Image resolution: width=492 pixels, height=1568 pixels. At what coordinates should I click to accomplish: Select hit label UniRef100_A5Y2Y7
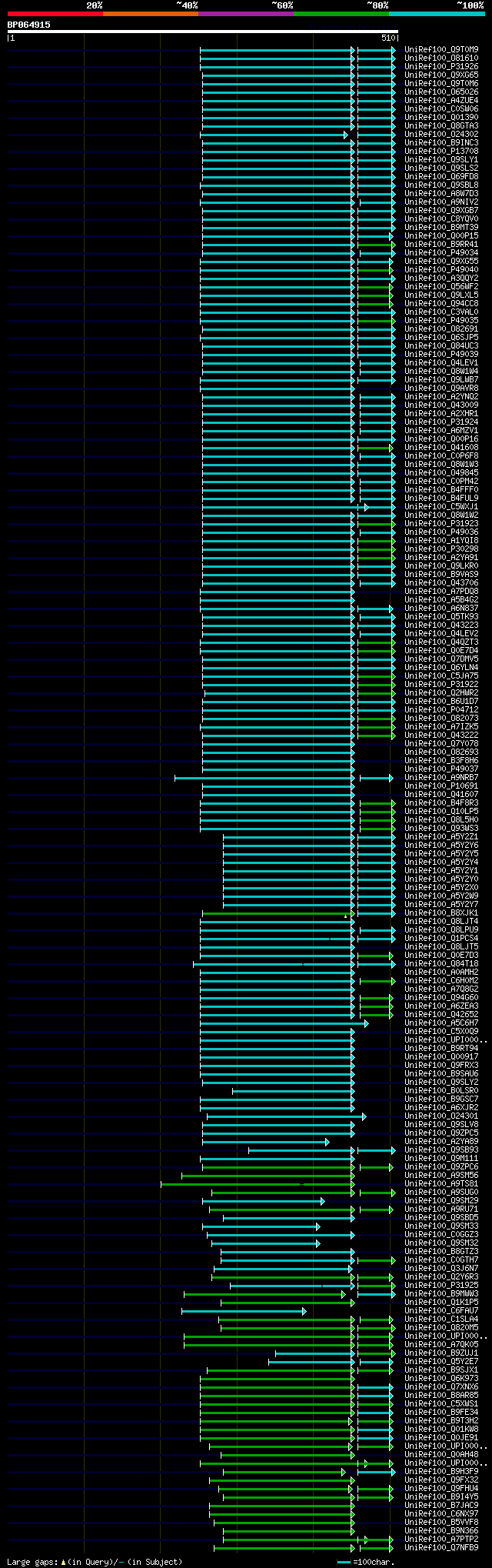441,904
